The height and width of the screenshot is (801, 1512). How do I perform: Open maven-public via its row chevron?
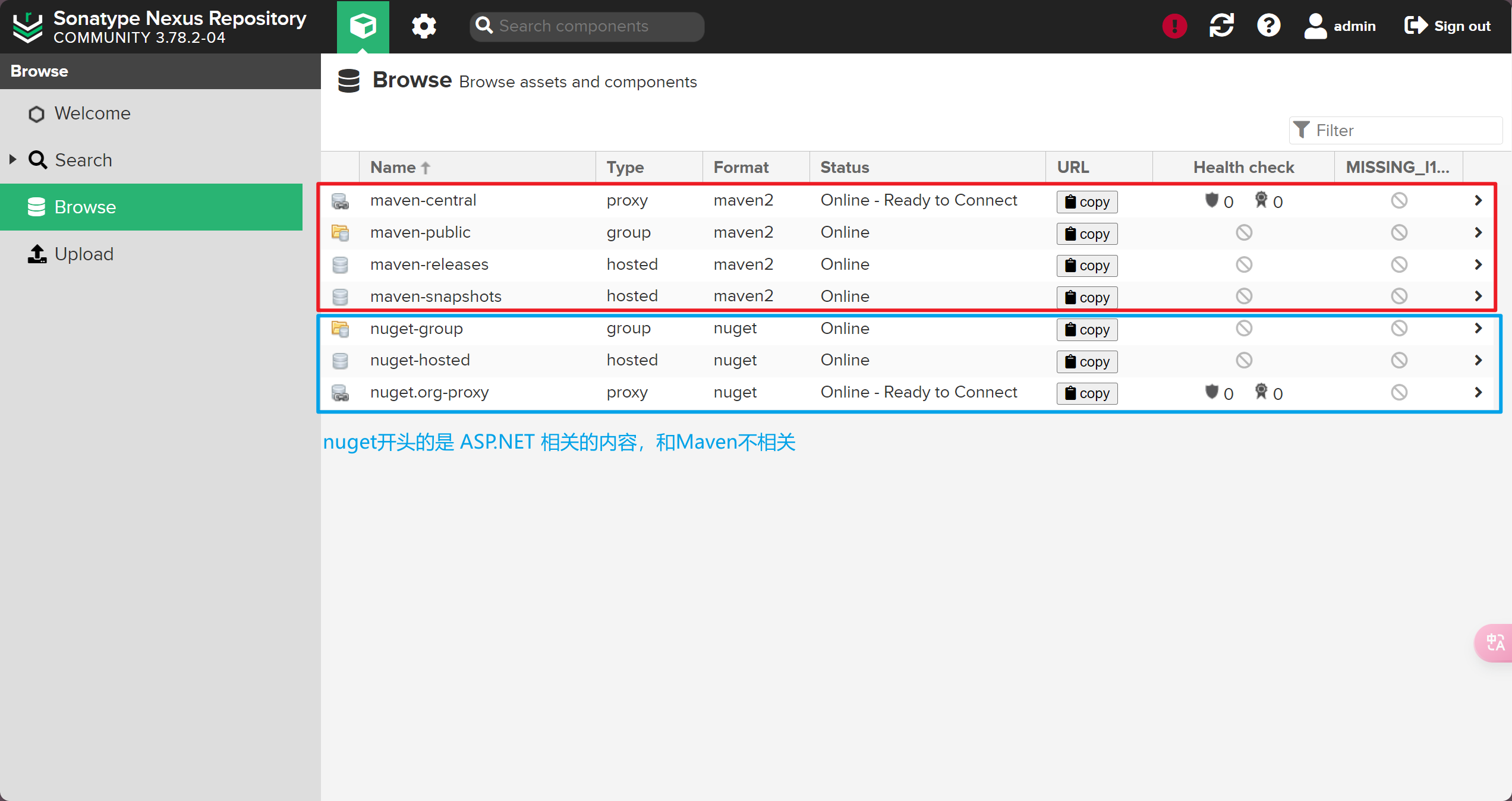pyautogui.click(x=1478, y=232)
